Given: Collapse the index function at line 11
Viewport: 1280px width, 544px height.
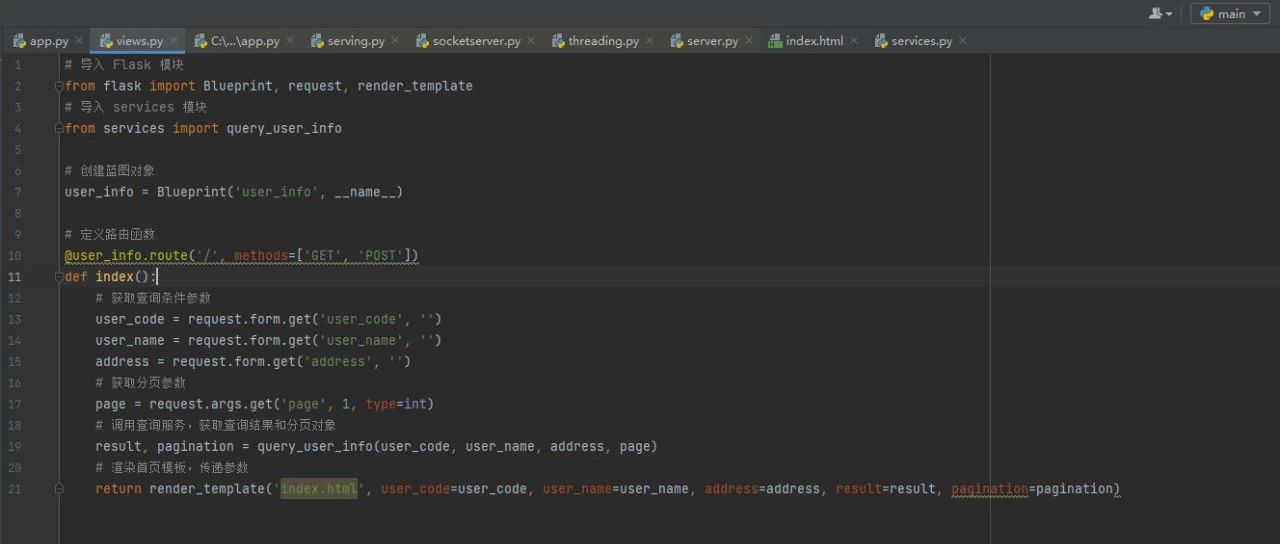Looking at the screenshot, I should [x=59, y=277].
